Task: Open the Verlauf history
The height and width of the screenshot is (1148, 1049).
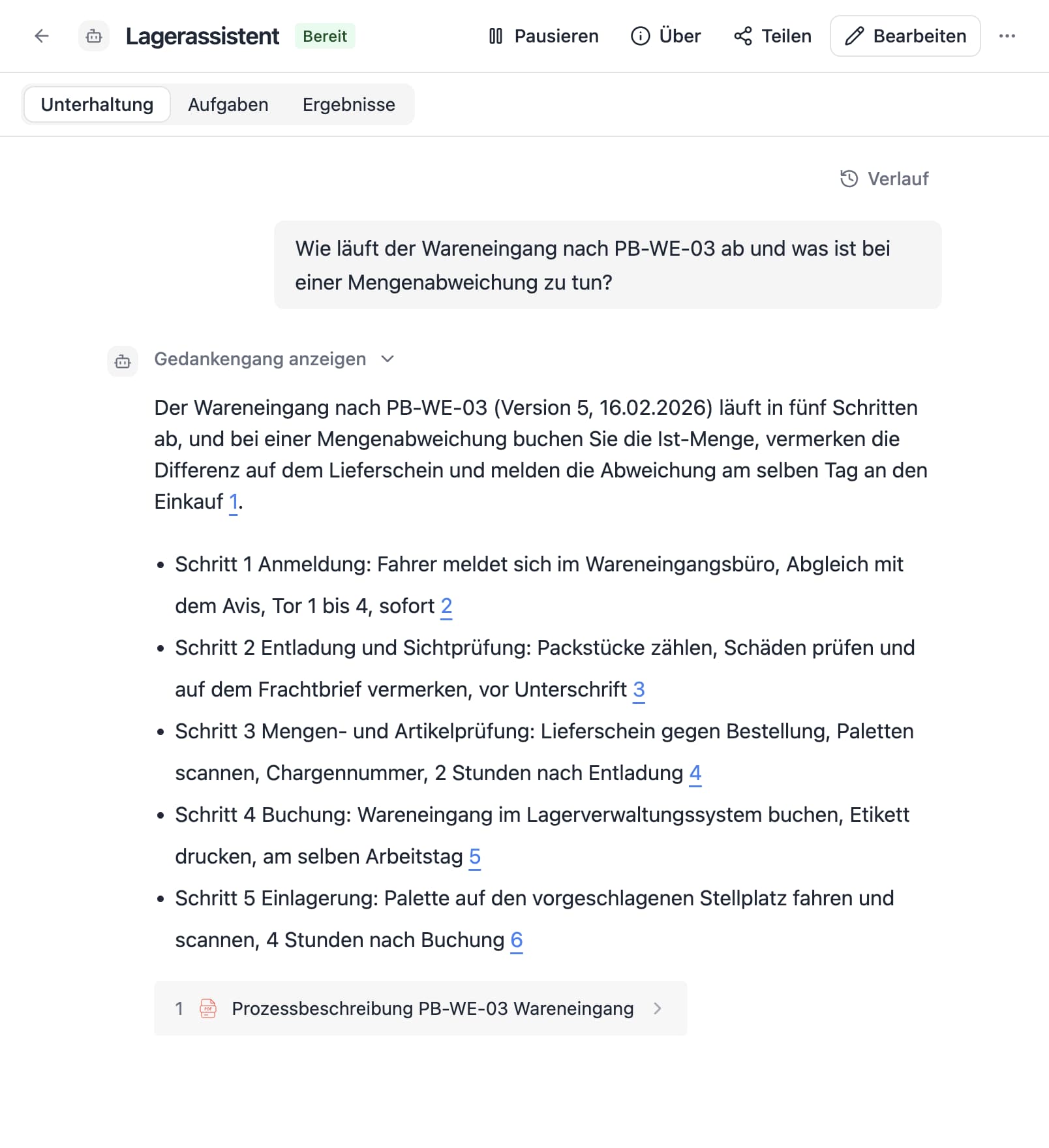Action: click(x=884, y=179)
